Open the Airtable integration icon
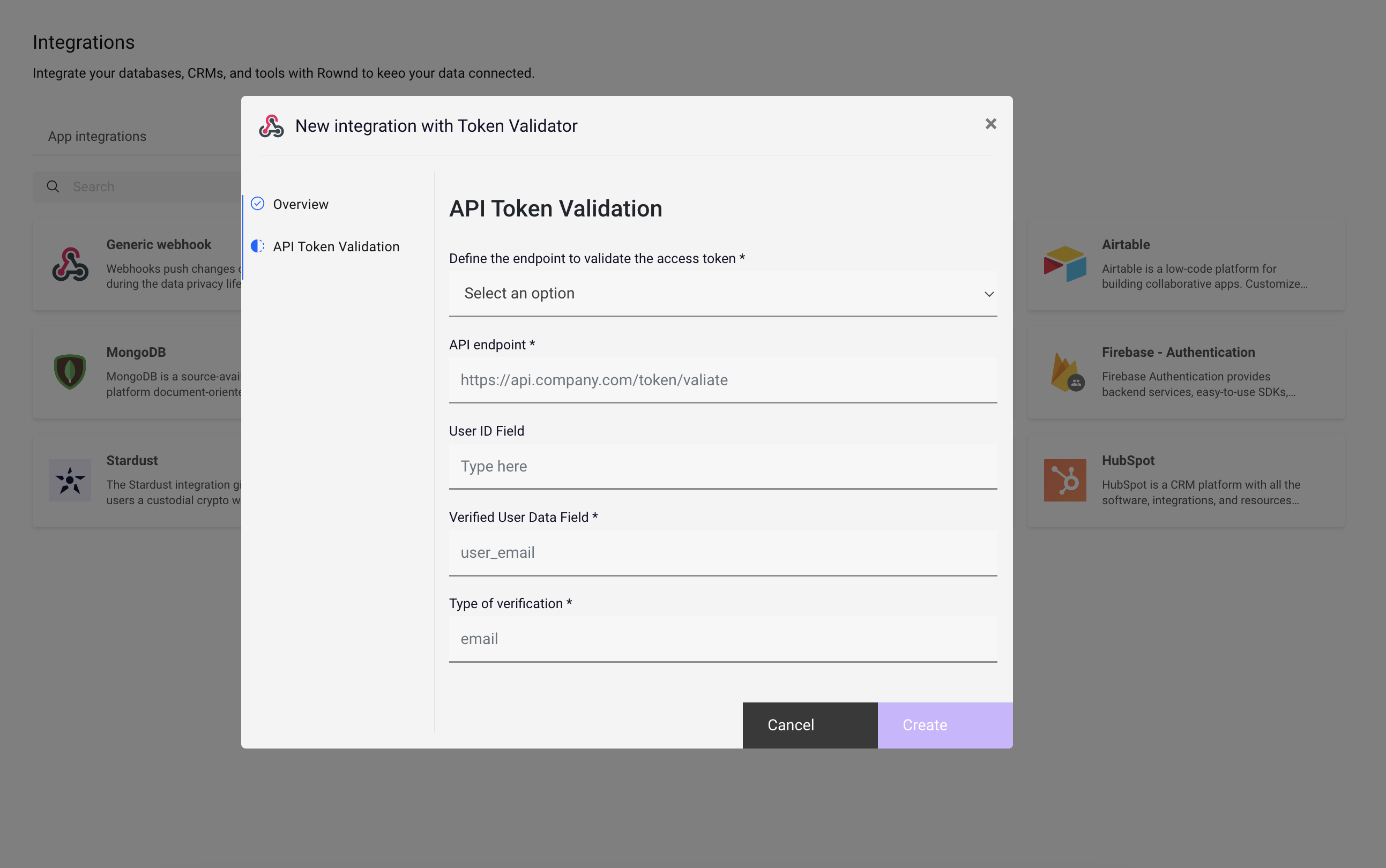This screenshot has width=1386, height=868. coord(1065,264)
